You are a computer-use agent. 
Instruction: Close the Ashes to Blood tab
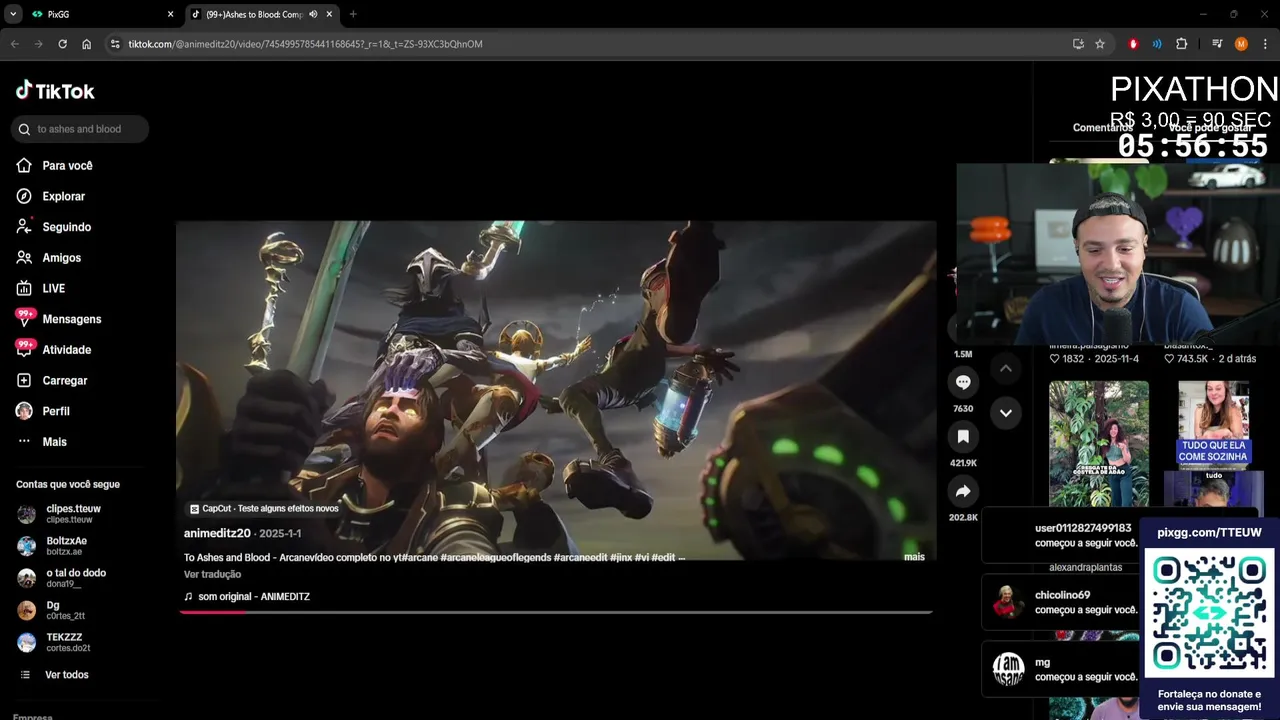pos(329,14)
